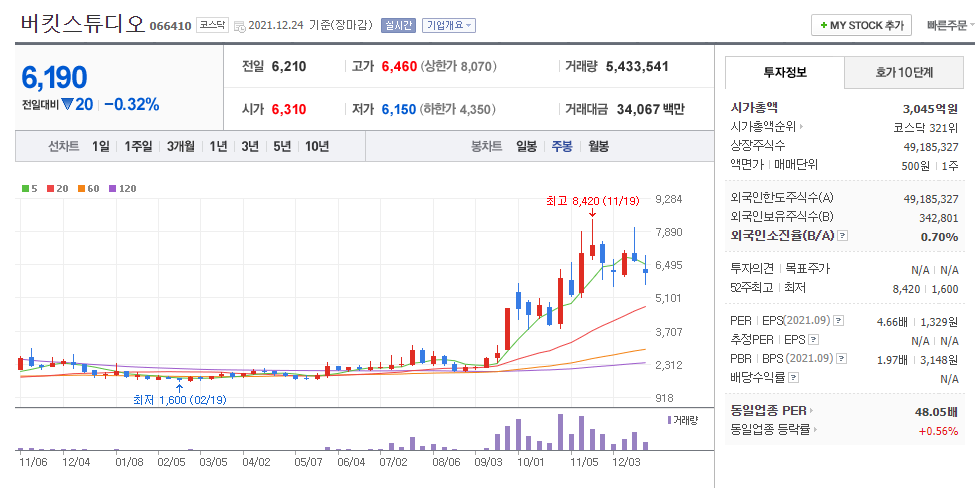
Task: Open the PER help question-mark icon
Action: [839, 321]
